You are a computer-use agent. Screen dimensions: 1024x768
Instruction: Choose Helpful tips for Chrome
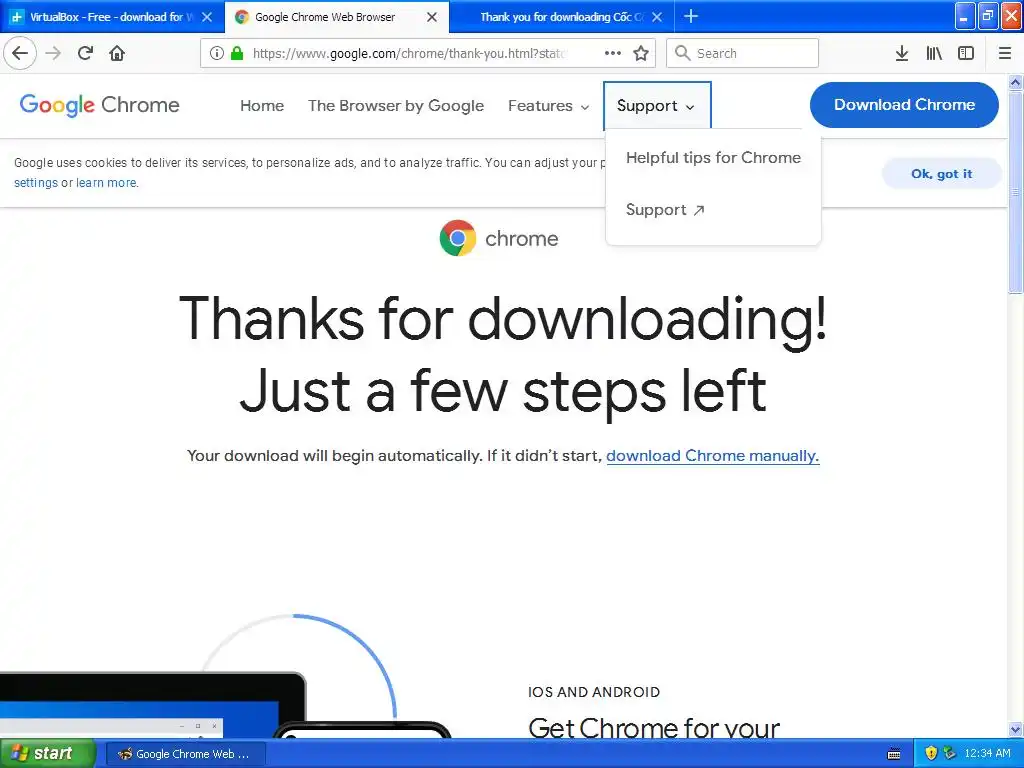[713, 157]
